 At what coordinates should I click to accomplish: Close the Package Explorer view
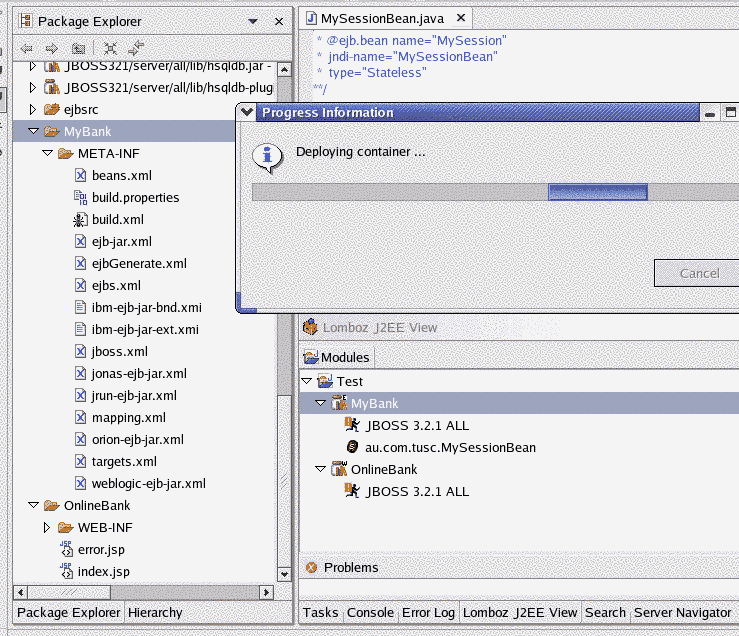[278, 21]
